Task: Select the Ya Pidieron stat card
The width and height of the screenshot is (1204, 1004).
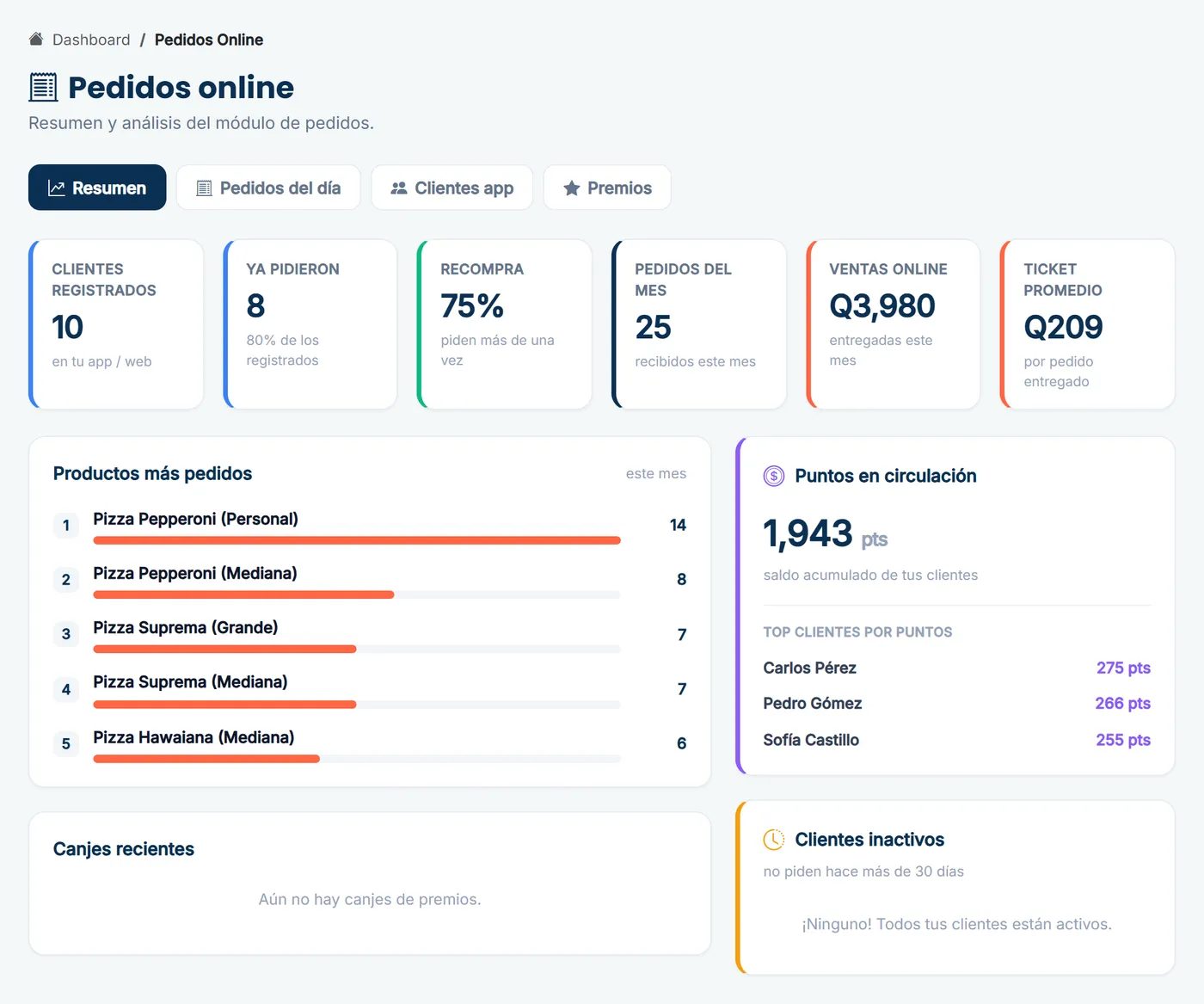Action: pyautogui.click(x=310, y=323)
